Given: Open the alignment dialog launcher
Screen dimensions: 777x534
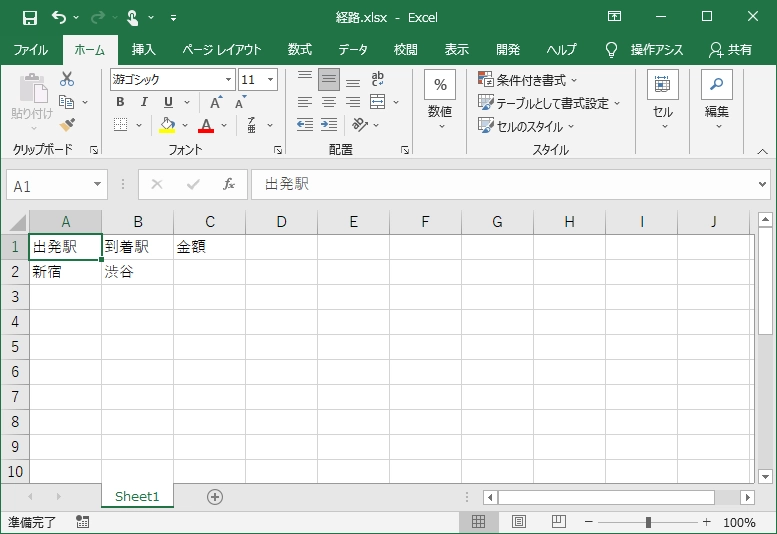Looking at the screenshot, I should point(405,150).
